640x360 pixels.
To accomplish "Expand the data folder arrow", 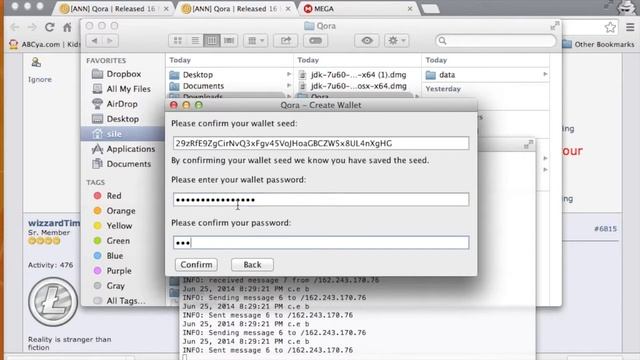I will 545,74.
